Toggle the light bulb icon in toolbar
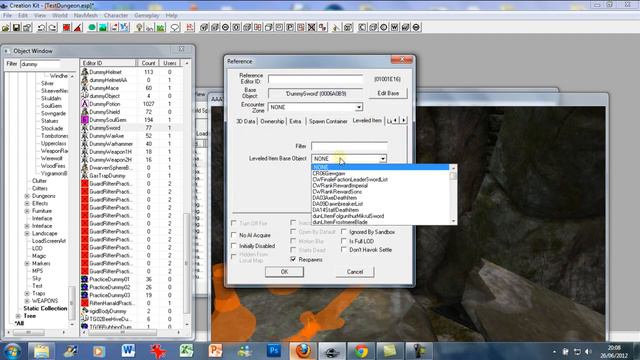The image size is (640, 360). tap(139, 27)
